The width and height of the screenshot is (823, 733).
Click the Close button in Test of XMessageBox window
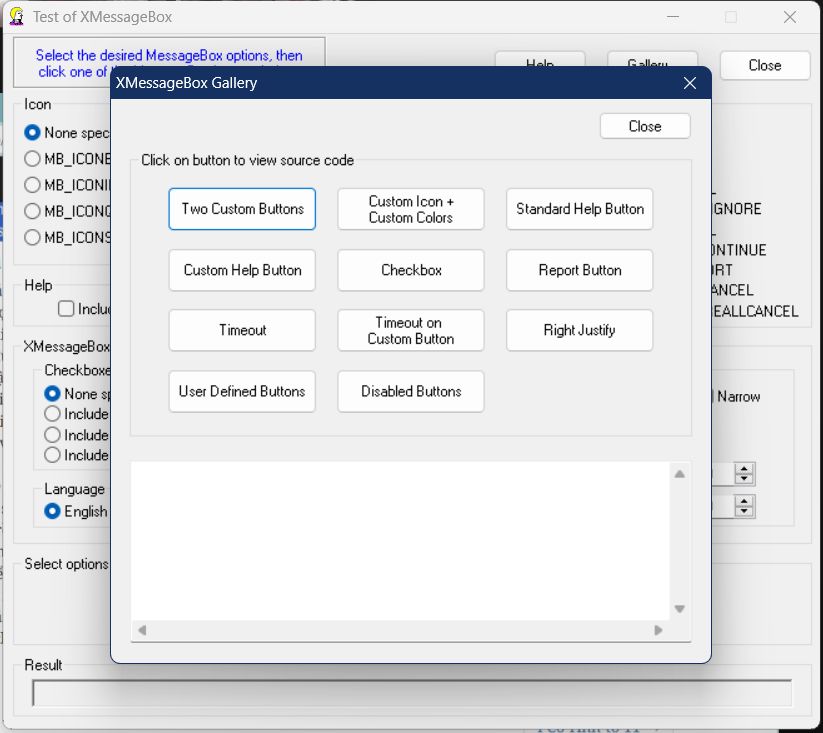[765, 65]
